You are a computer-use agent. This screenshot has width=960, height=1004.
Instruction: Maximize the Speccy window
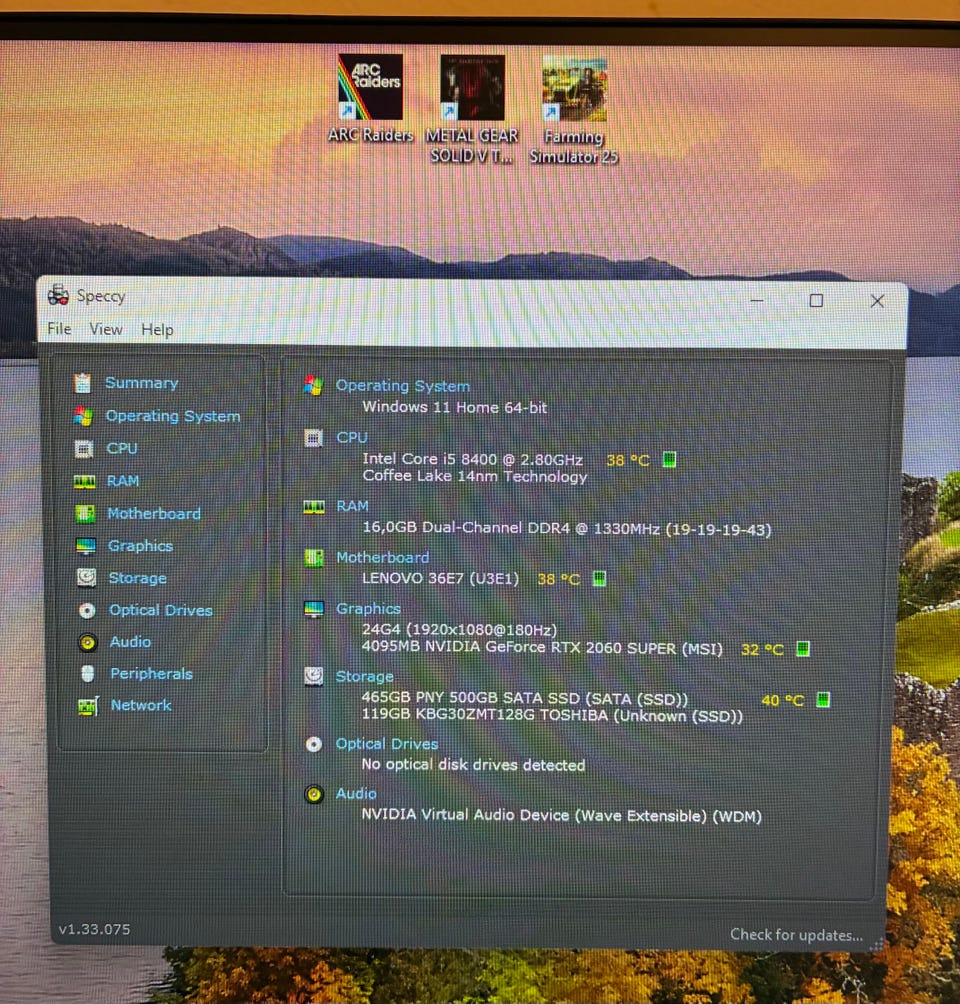pos(816,300)
